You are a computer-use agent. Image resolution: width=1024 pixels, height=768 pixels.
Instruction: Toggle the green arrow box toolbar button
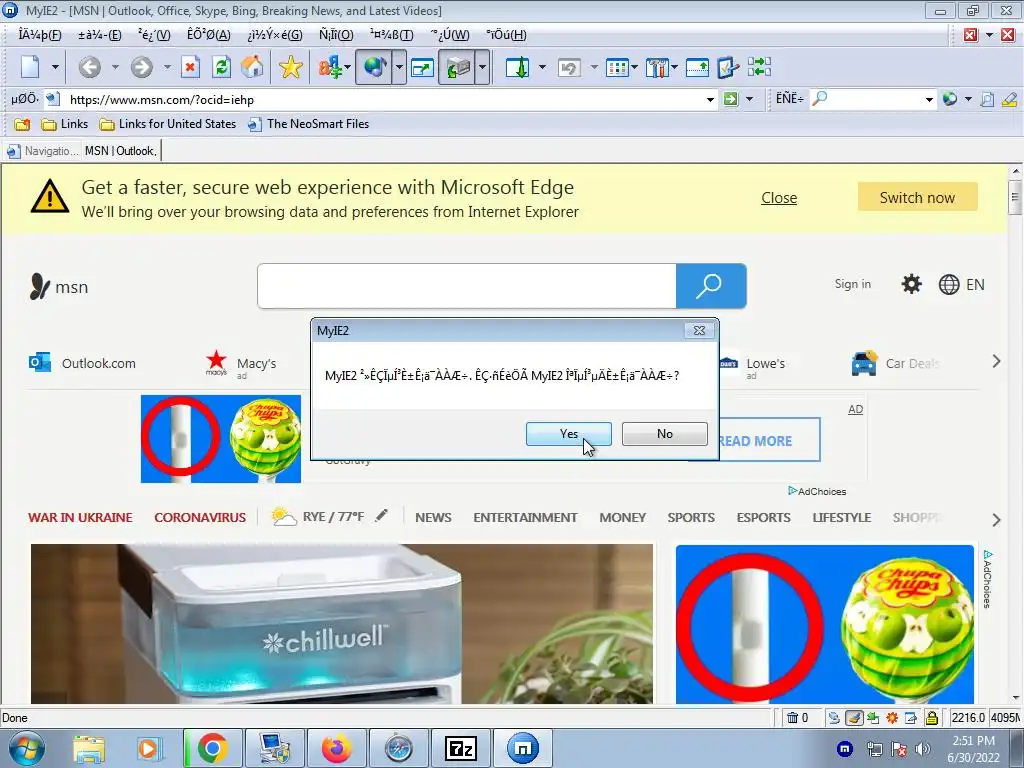click(457, 67)
